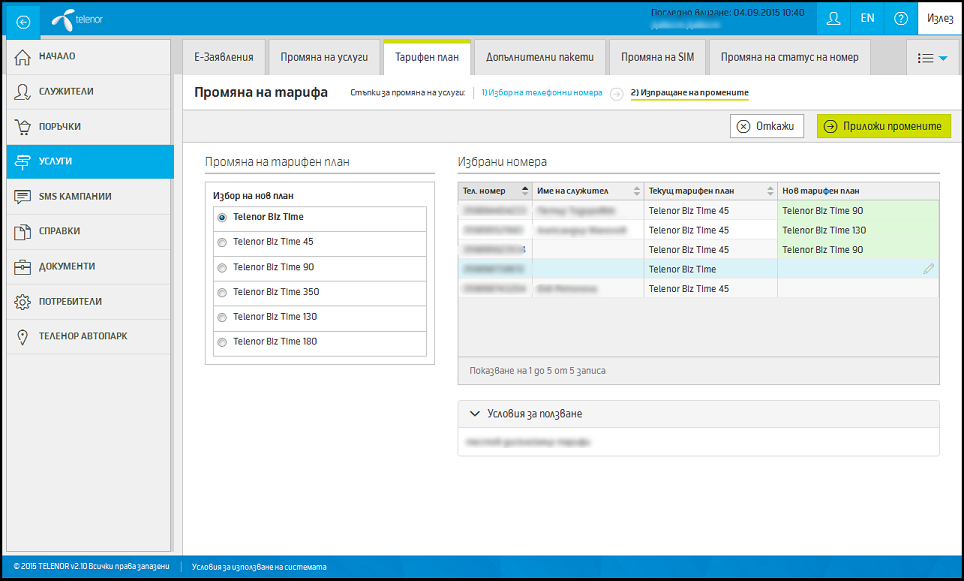Open the SMS КАМПАНИИ sidebar item
The height and width of the screenshot is (581, 964).
coord(89,197)
